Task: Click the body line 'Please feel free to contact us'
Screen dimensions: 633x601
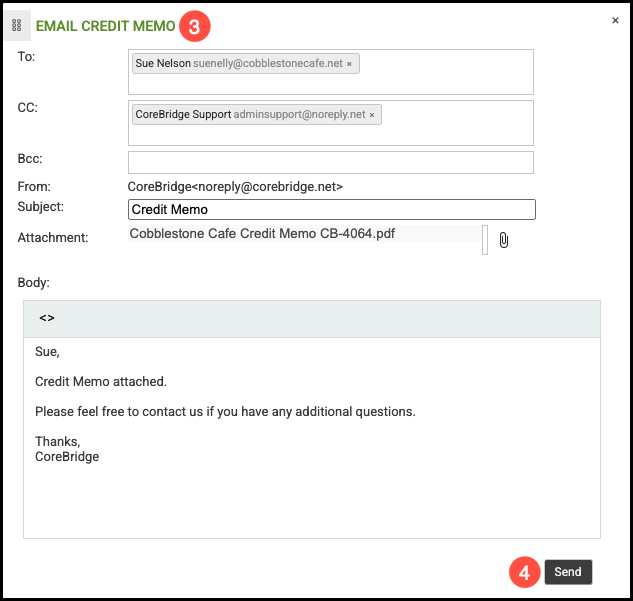Action: pyautogui.click(x=225, y=412)
